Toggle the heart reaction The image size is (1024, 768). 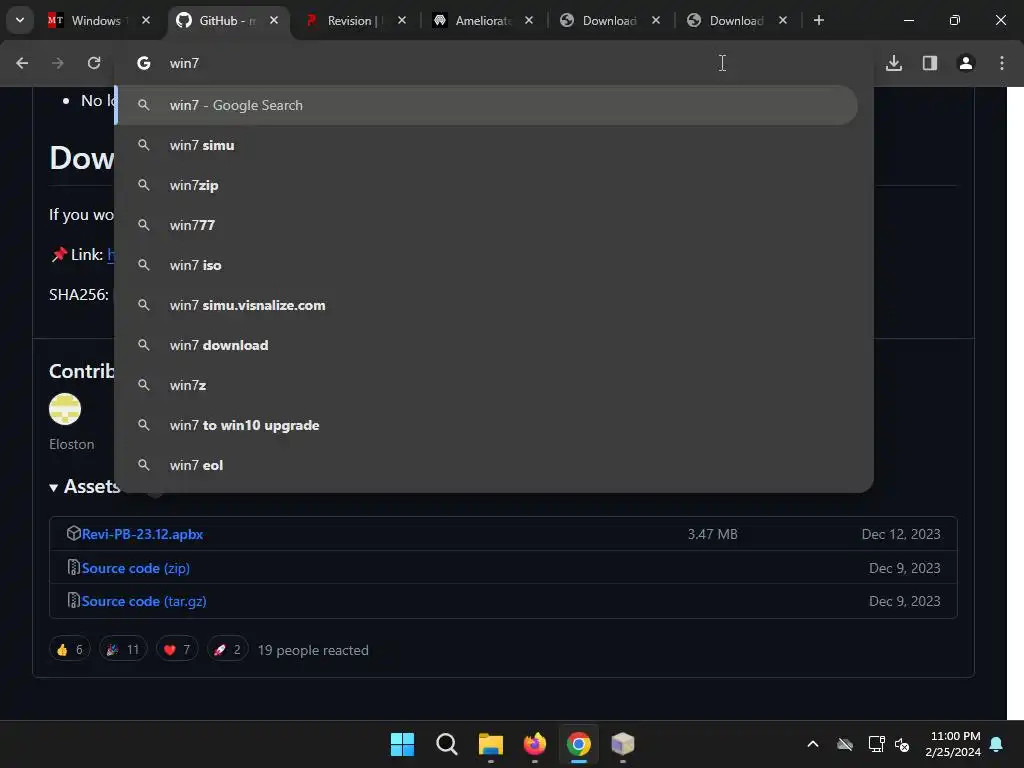(177, 649)
